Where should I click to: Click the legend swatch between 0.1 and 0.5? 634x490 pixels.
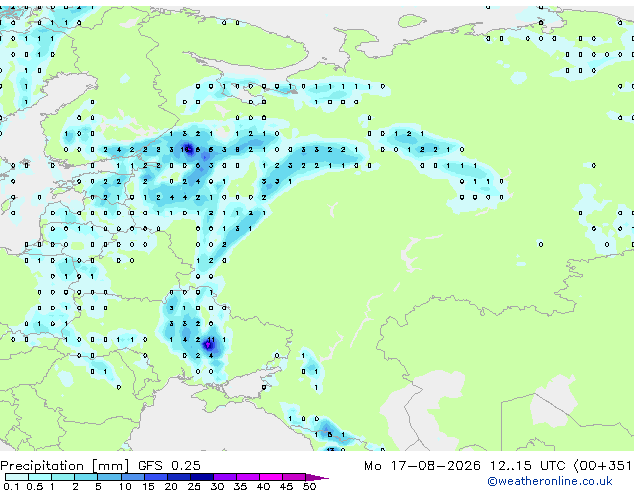coord(17,477)
